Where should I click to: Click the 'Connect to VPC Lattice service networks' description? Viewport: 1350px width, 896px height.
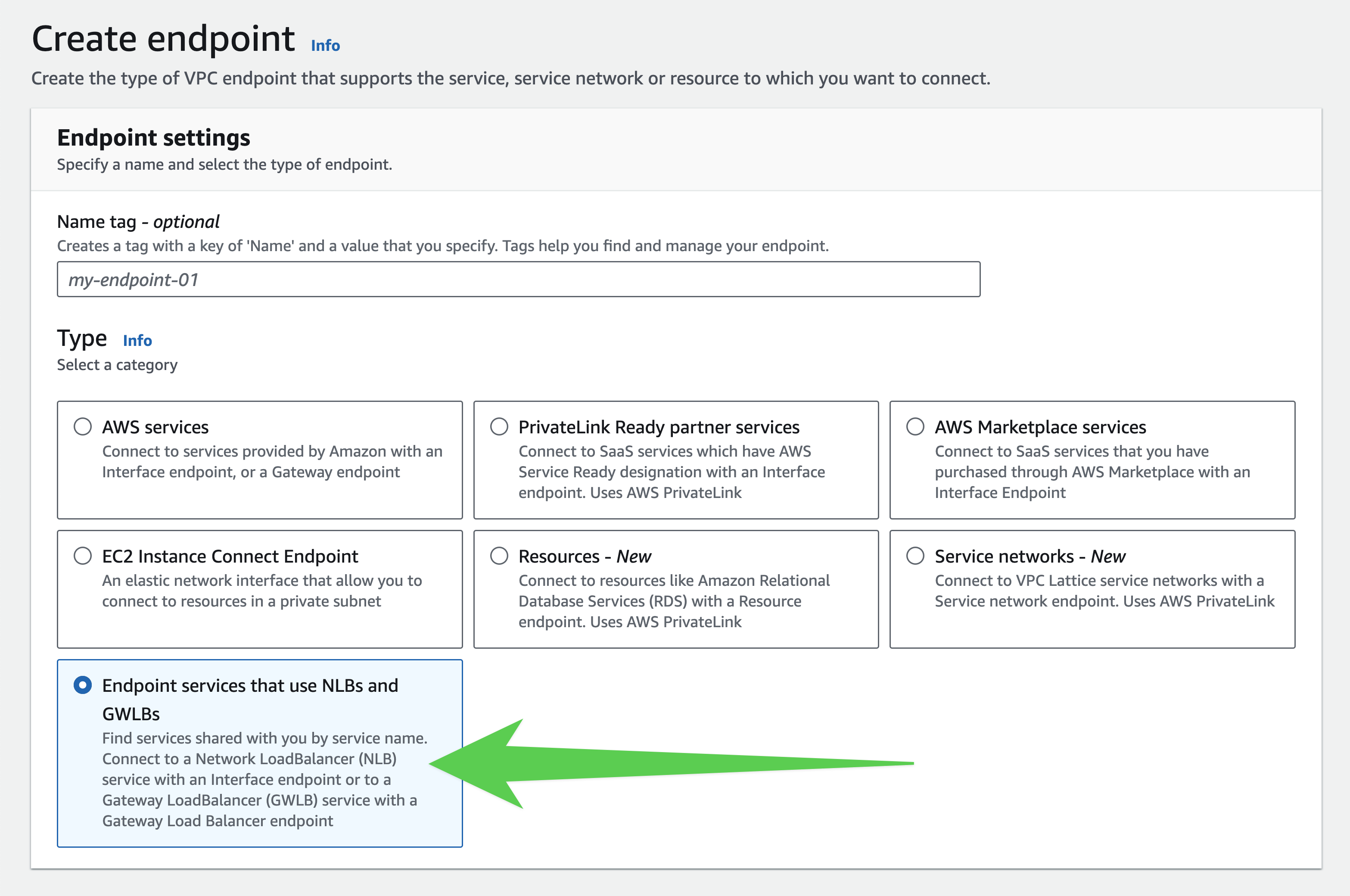pos(1104,591)
